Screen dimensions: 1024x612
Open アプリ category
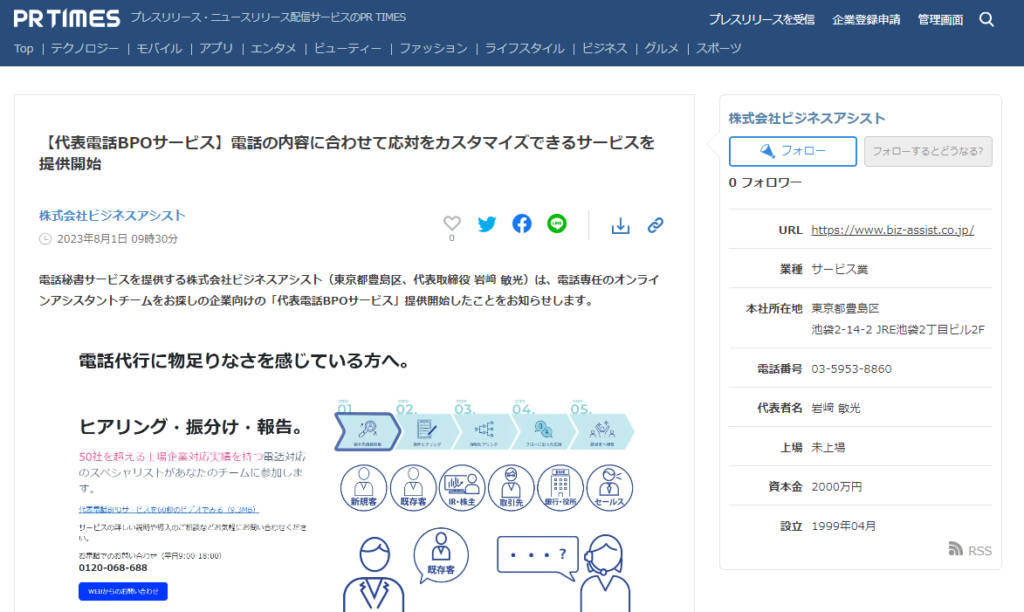click(216, 48)
